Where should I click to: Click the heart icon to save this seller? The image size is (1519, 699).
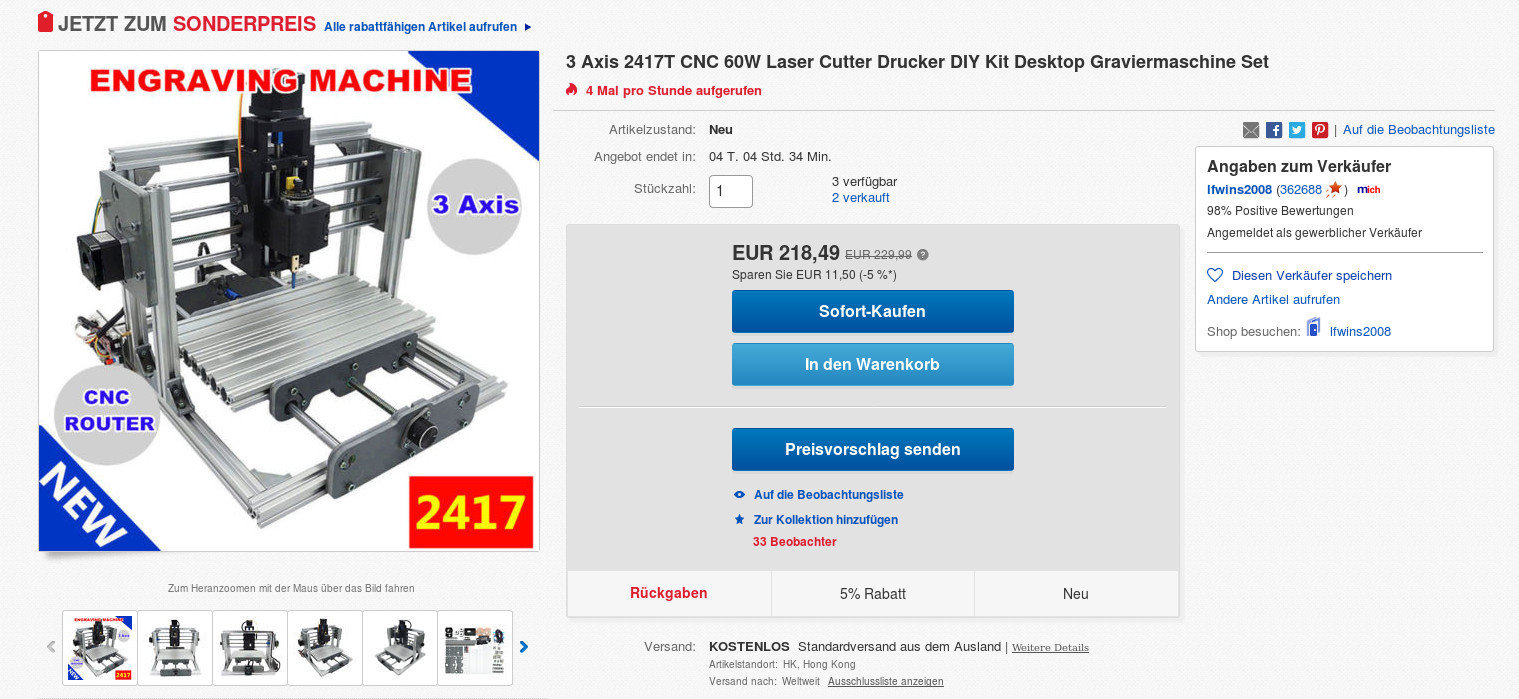pyautogui.click(x=1215, y=275)
